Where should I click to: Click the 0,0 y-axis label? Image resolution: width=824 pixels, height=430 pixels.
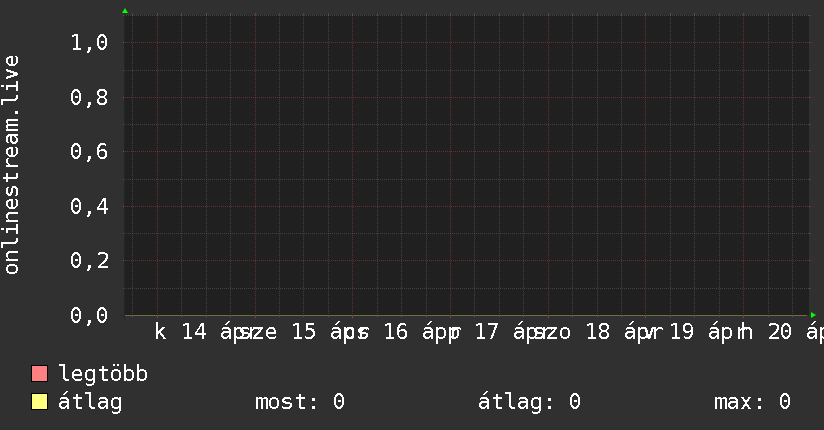click(x=89, y=316)
